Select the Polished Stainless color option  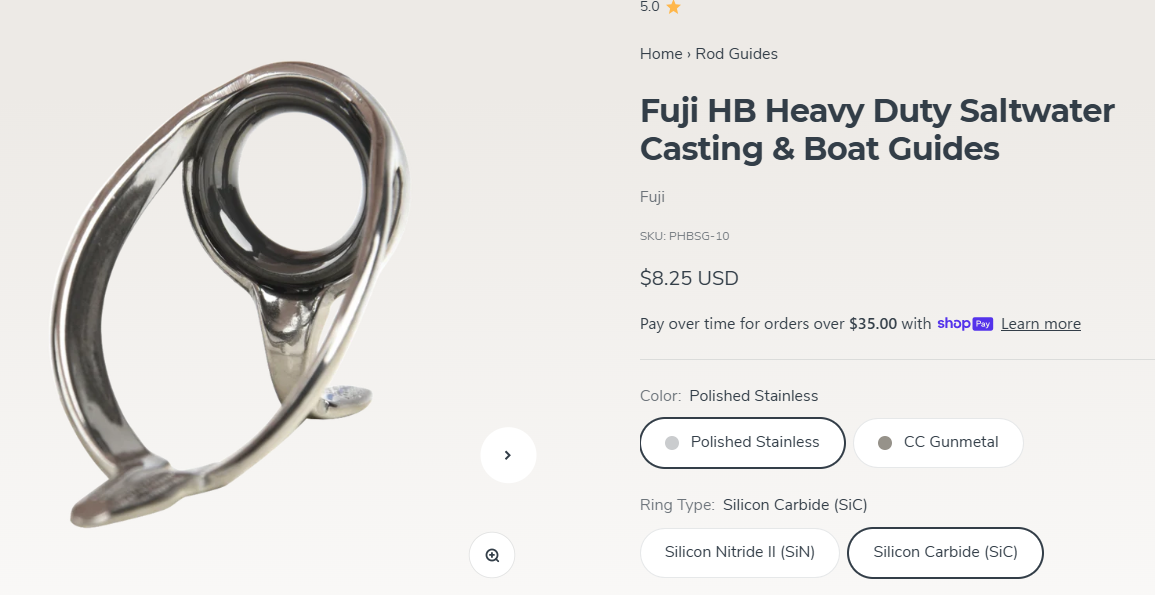742,443
